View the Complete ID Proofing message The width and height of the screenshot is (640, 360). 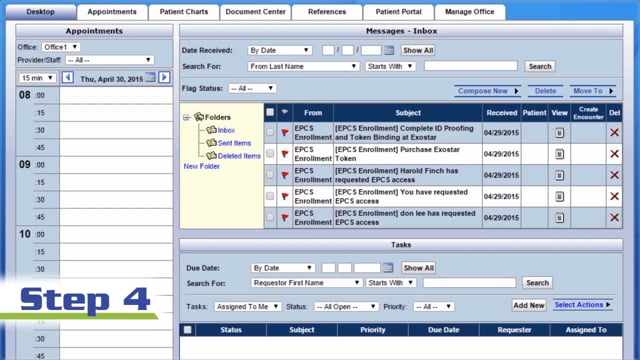tap(560, 133)
